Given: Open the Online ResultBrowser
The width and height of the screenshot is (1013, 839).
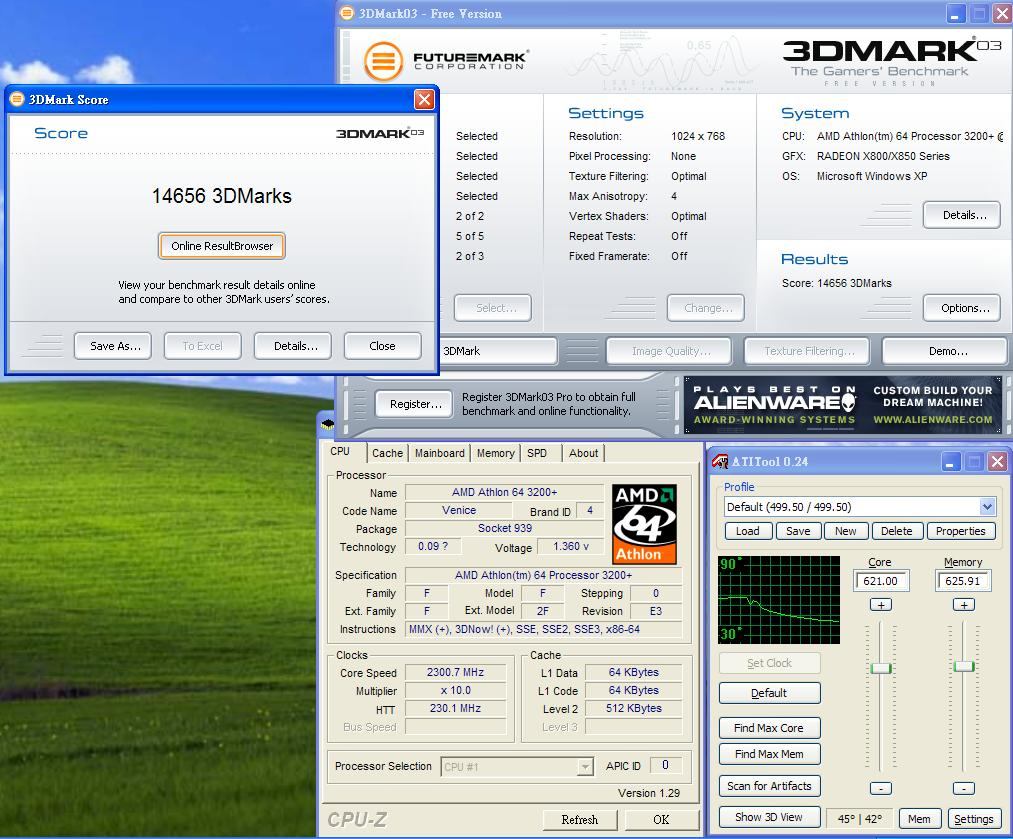Looking at the screenshot, I should (222, 245).
